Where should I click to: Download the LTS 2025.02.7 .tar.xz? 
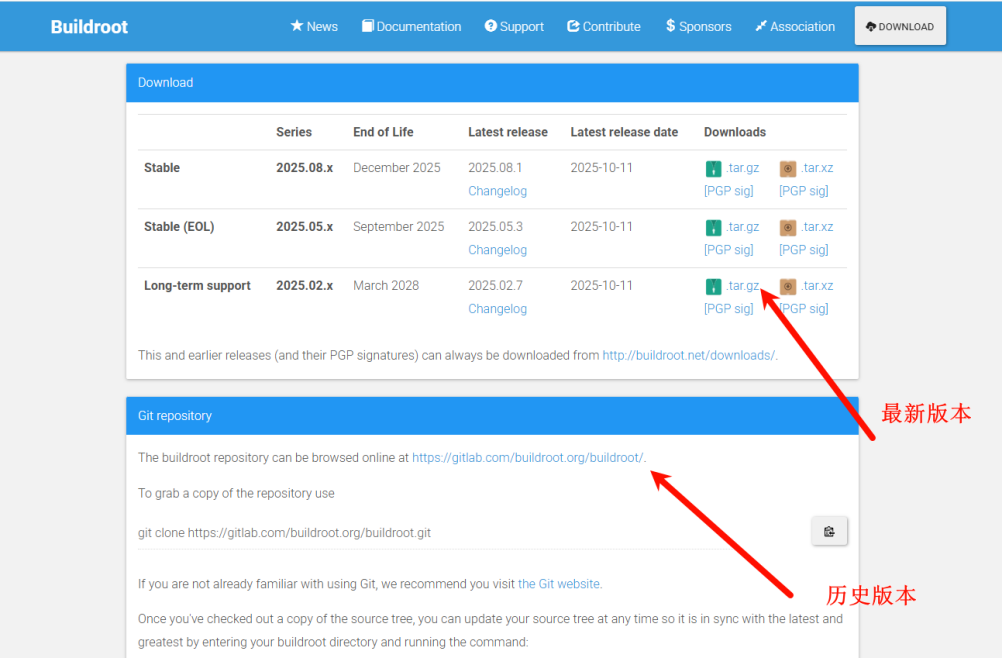coord(817,286)
